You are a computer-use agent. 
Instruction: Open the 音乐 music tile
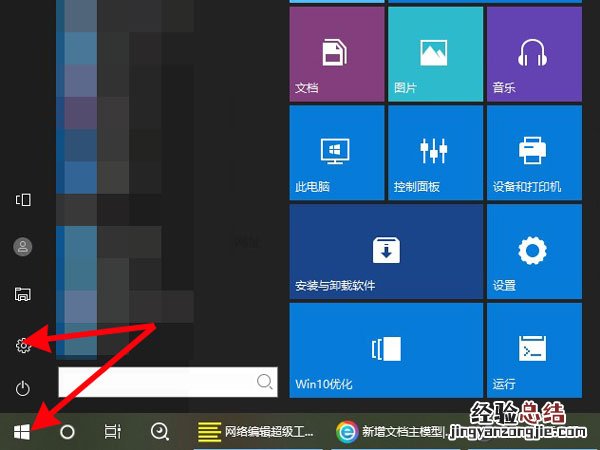(534, 54)
